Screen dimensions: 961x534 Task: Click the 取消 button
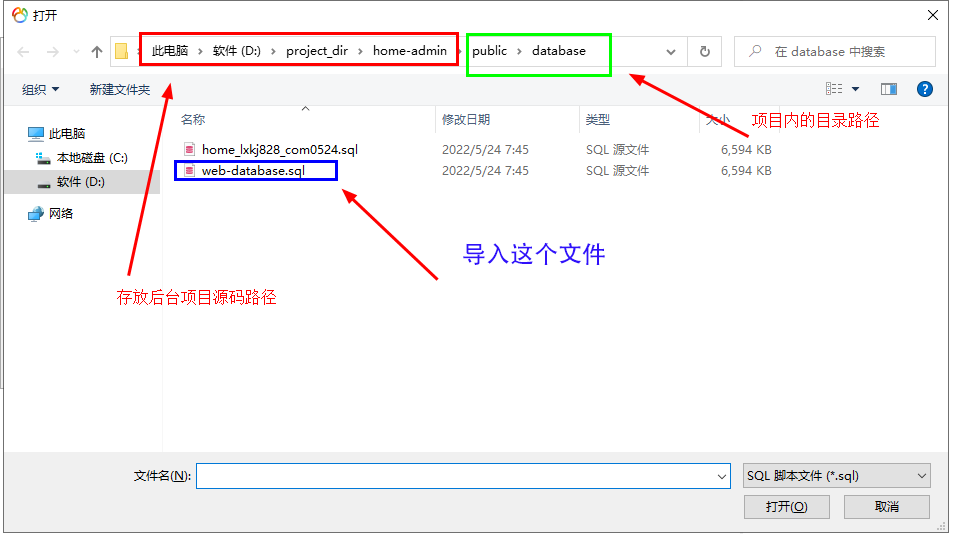886,507
